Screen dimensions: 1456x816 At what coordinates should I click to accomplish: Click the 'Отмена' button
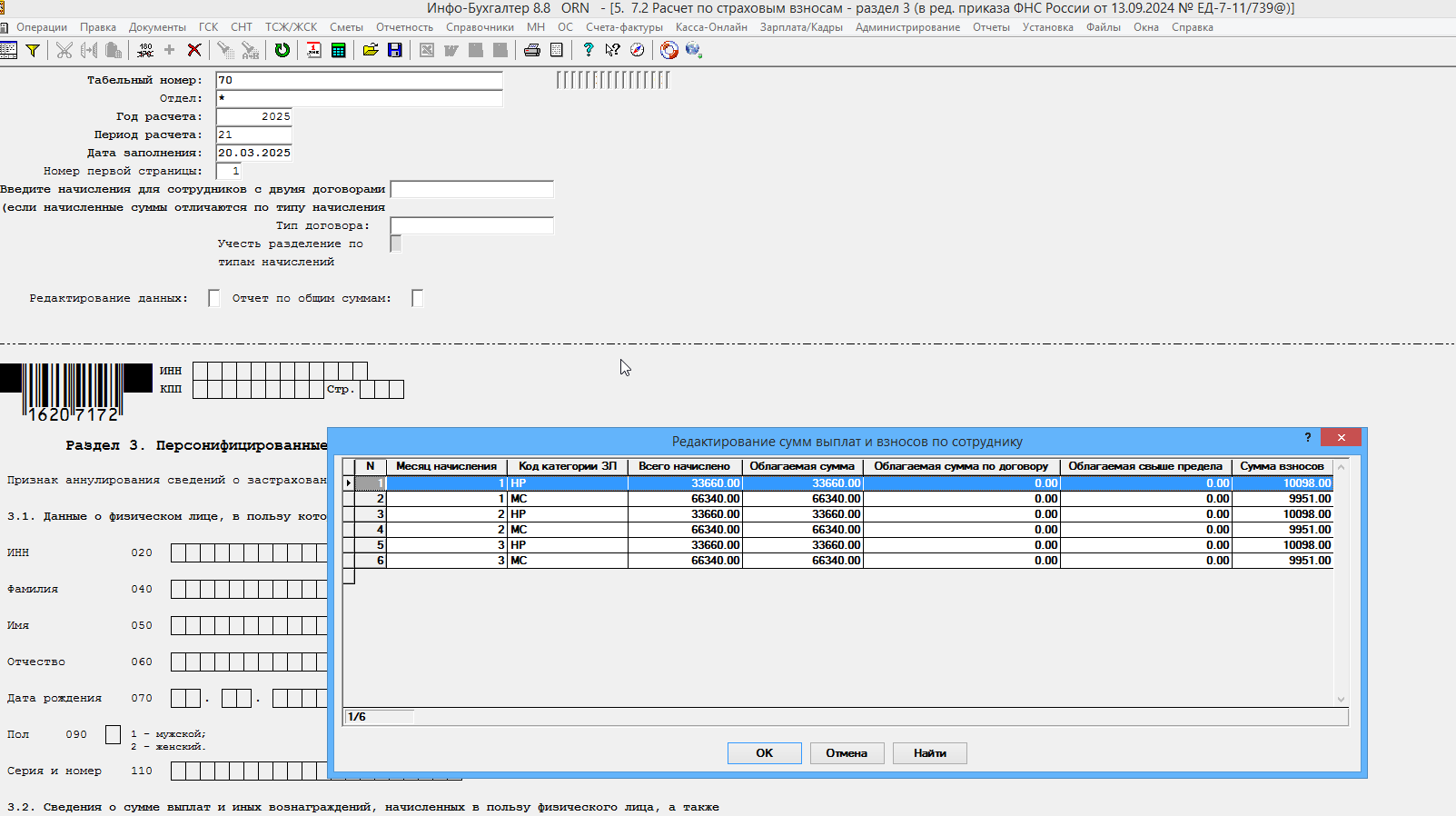pos(847,753)
